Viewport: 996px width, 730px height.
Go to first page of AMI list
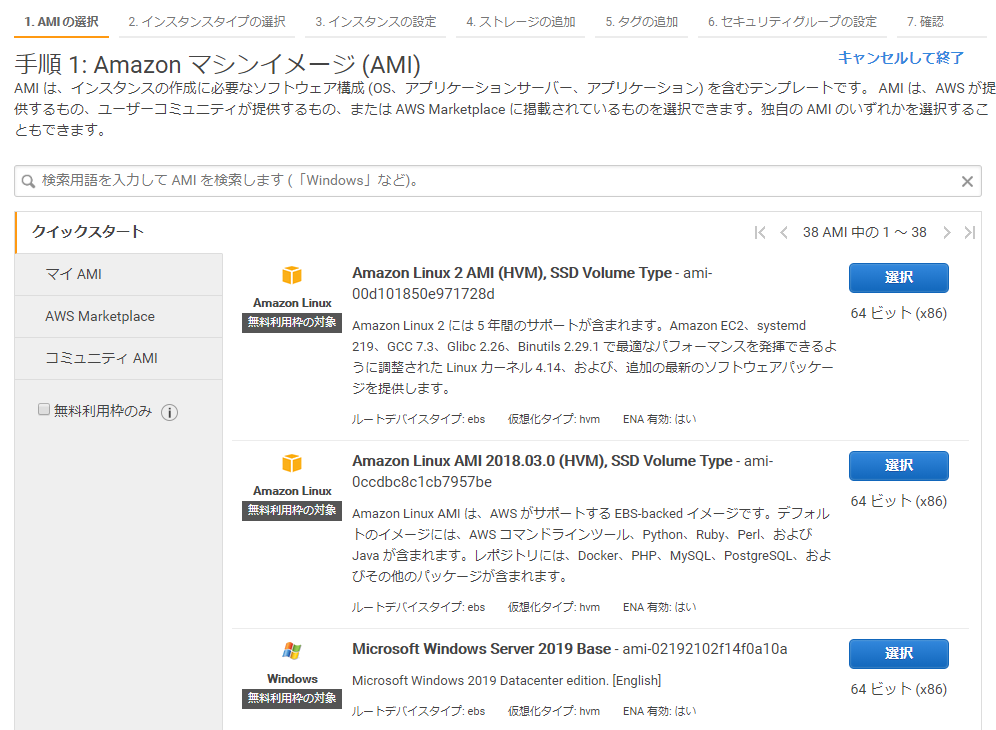pyautogui.click(x=760, y=233)
